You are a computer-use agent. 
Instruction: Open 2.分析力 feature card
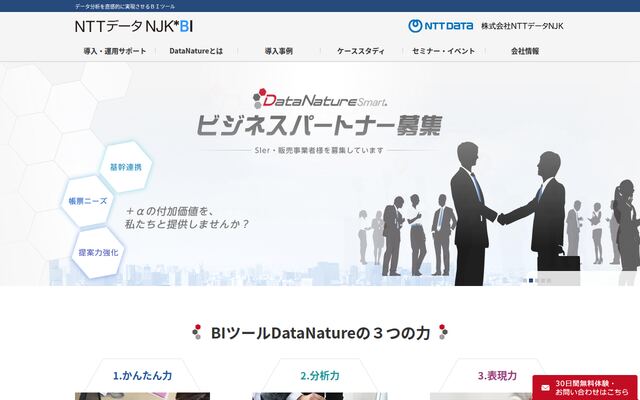(x=320, y=376)
